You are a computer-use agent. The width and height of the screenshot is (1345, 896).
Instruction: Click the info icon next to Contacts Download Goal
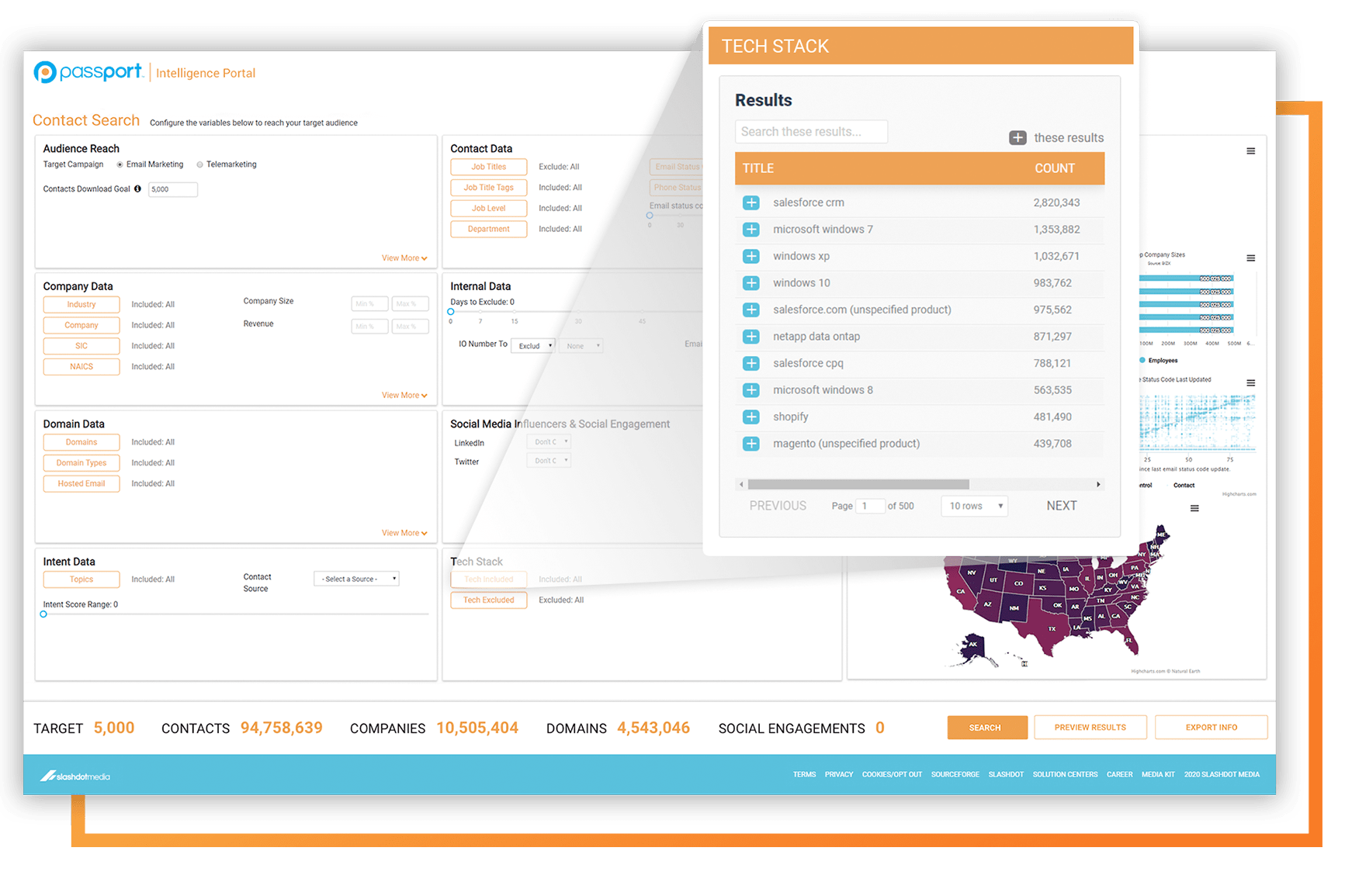(x=138, y=189)
